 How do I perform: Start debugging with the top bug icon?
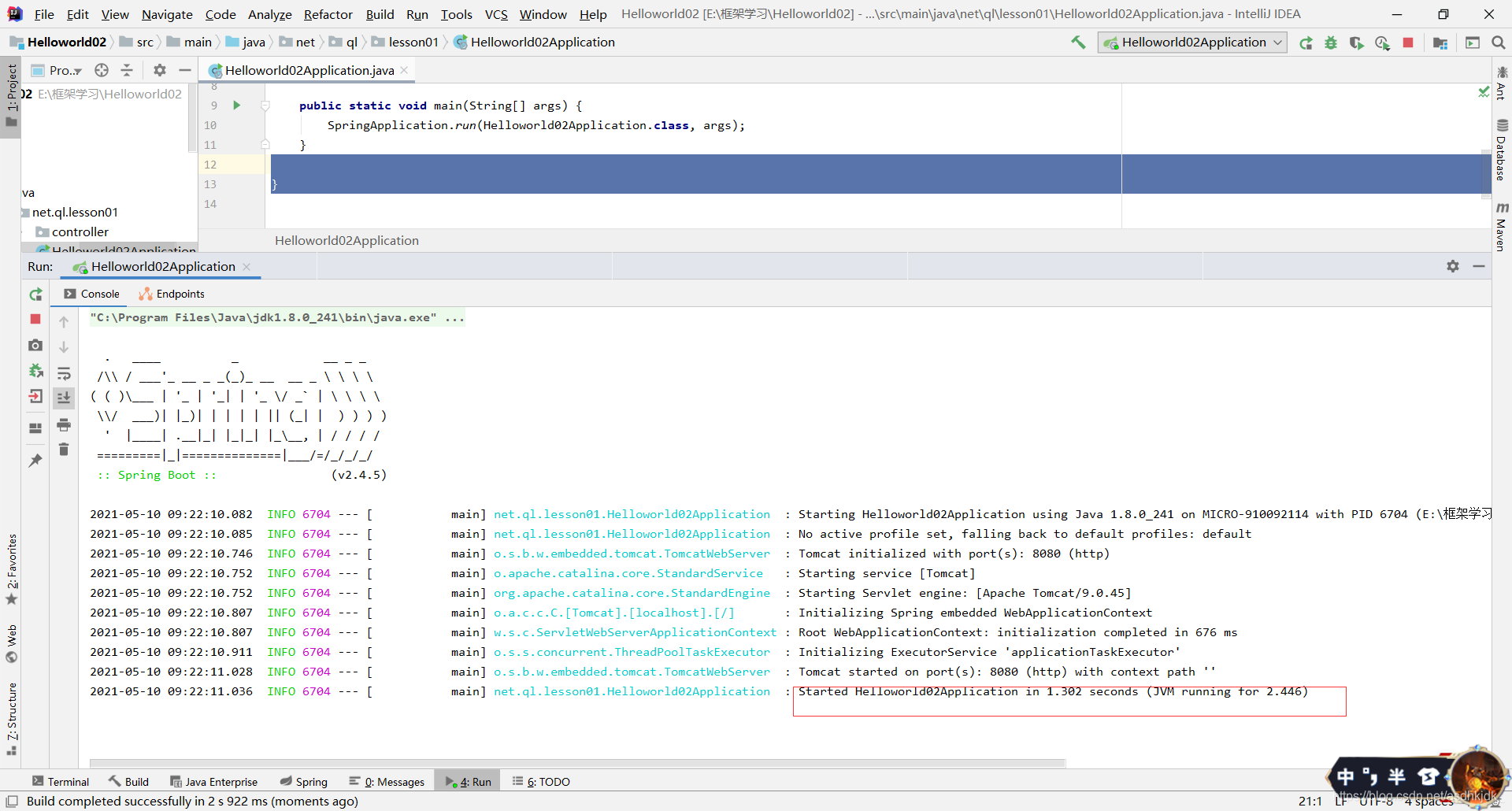(x=1331, y=43)
